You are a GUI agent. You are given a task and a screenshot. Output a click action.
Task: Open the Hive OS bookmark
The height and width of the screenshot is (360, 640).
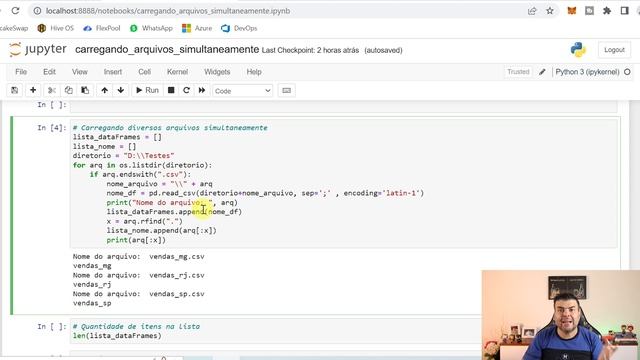point(56,28)
